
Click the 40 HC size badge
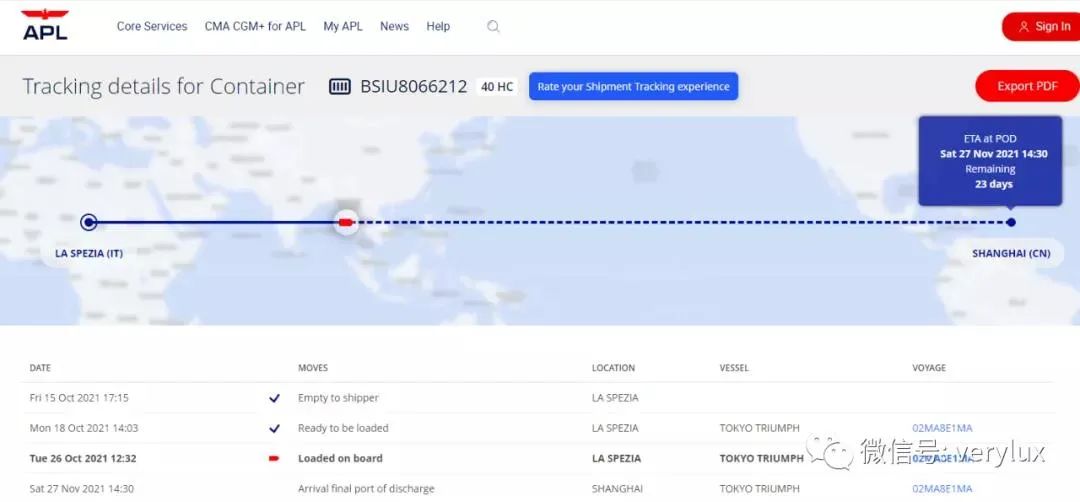pos(497,87)
